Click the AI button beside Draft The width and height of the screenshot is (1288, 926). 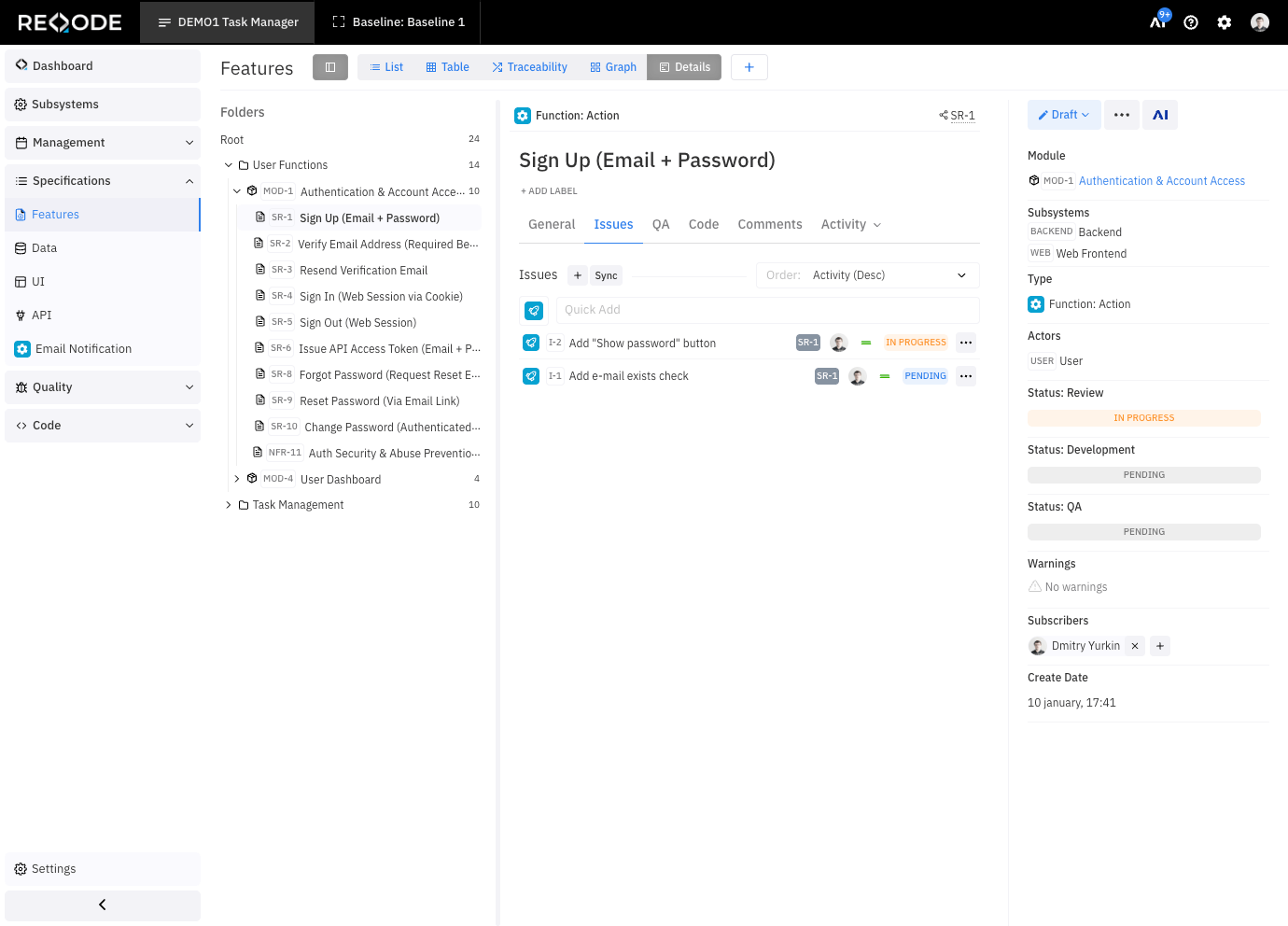(x=1160, y=115)
